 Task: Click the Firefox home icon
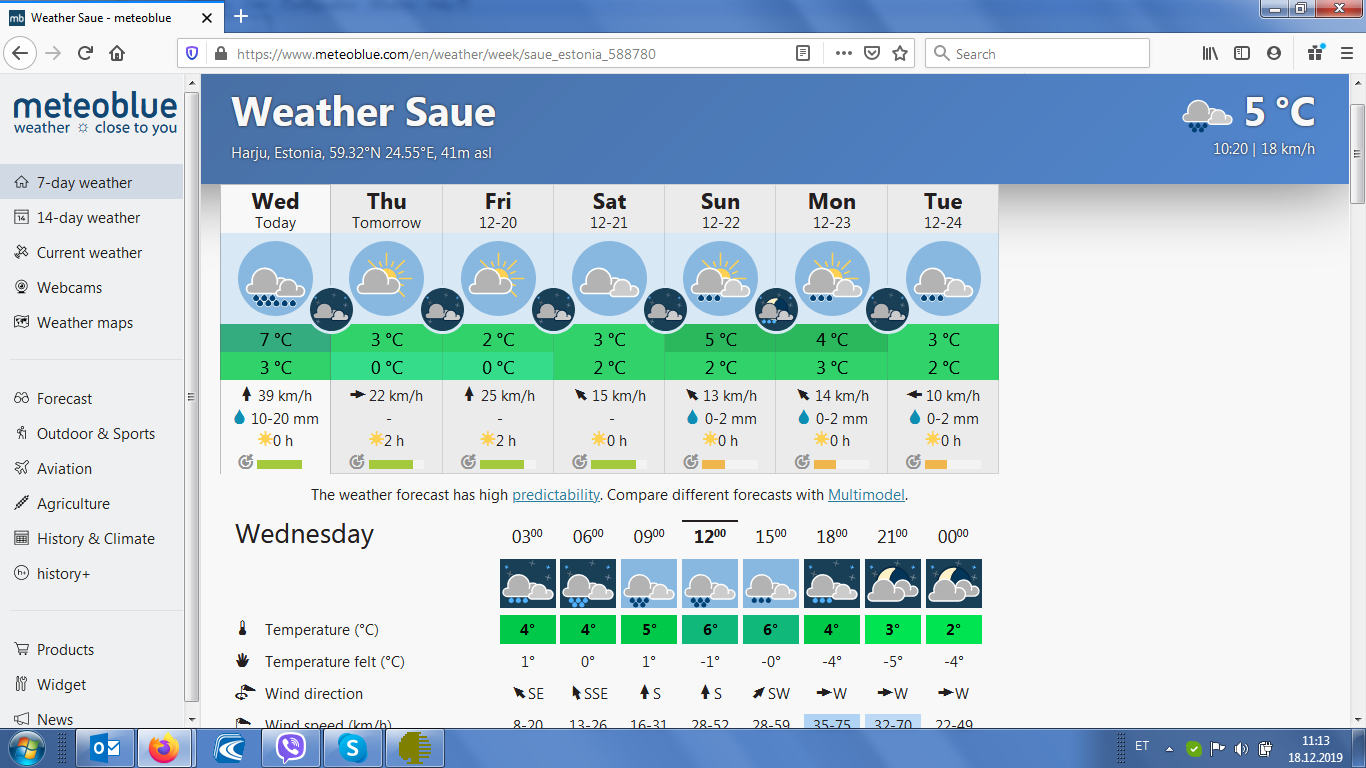(117, 54)
